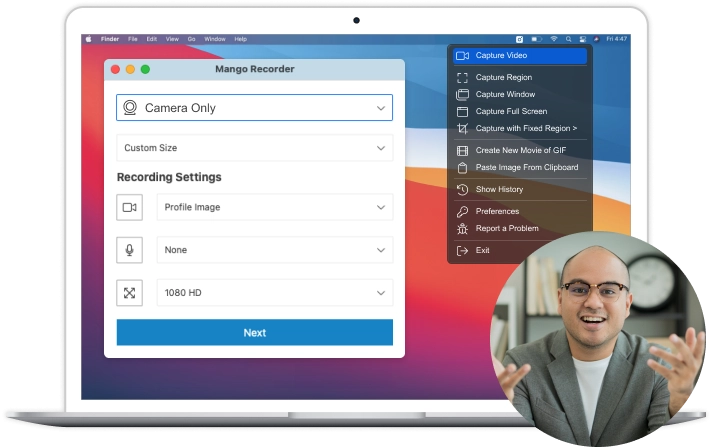
Task: Open the Finder menu in menu bar
Action: [x=110, y=39]
